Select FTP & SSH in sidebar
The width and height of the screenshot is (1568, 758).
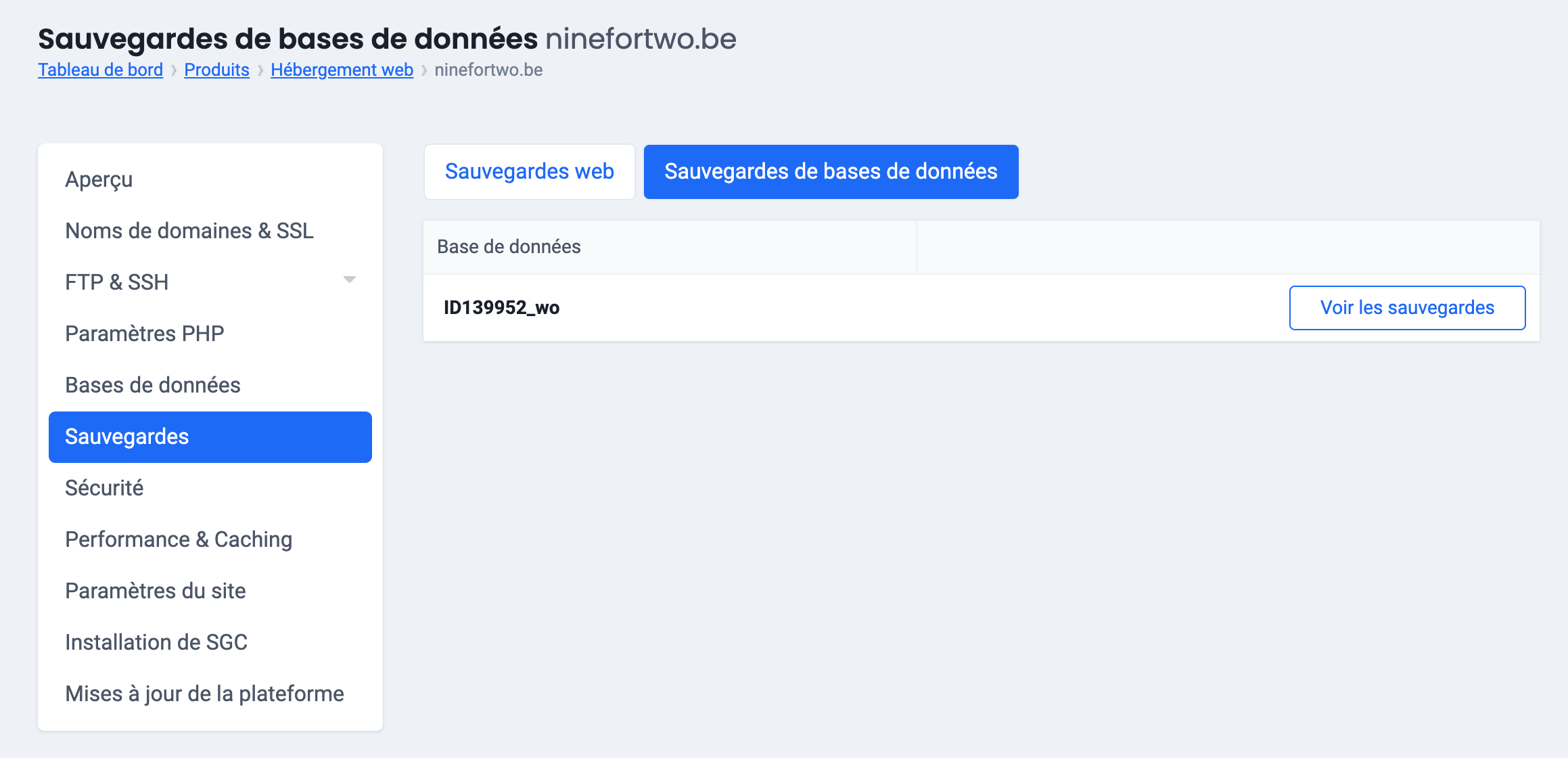point(117,282)
